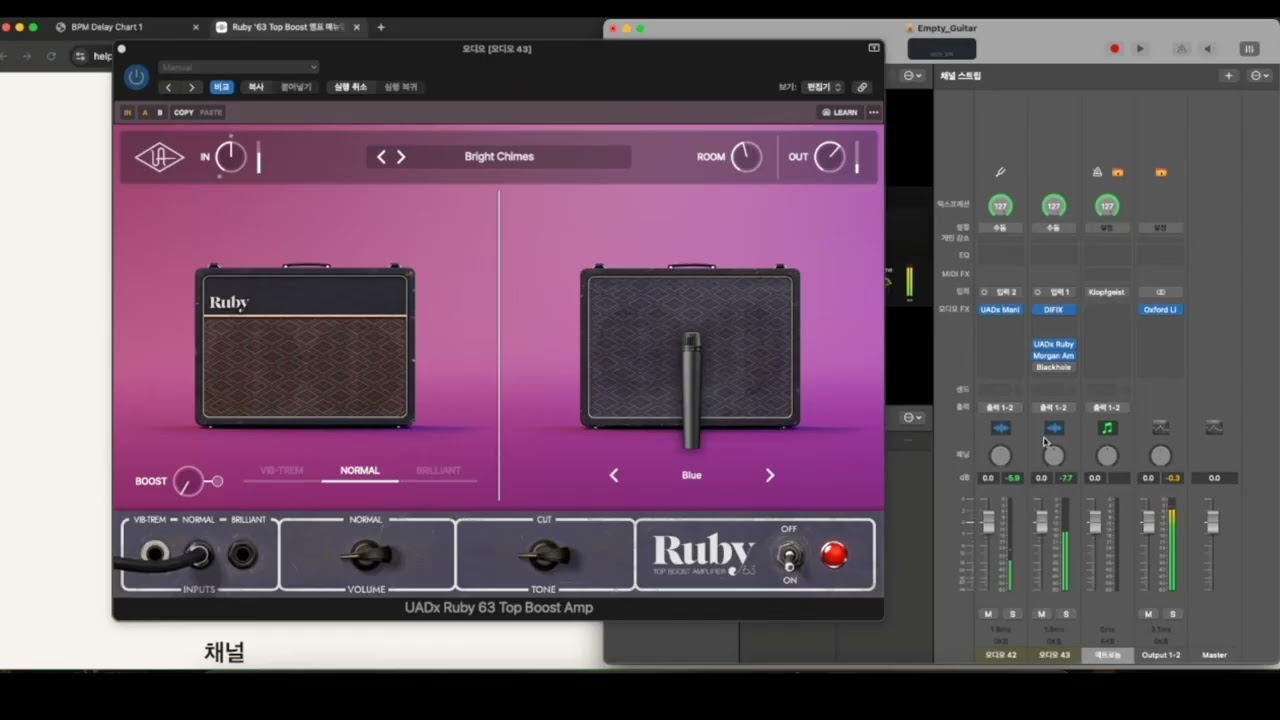Screen dimensions: 1280x720
Task: Mute the 오디오 42 channel
Action: click(x=988, y=614)
